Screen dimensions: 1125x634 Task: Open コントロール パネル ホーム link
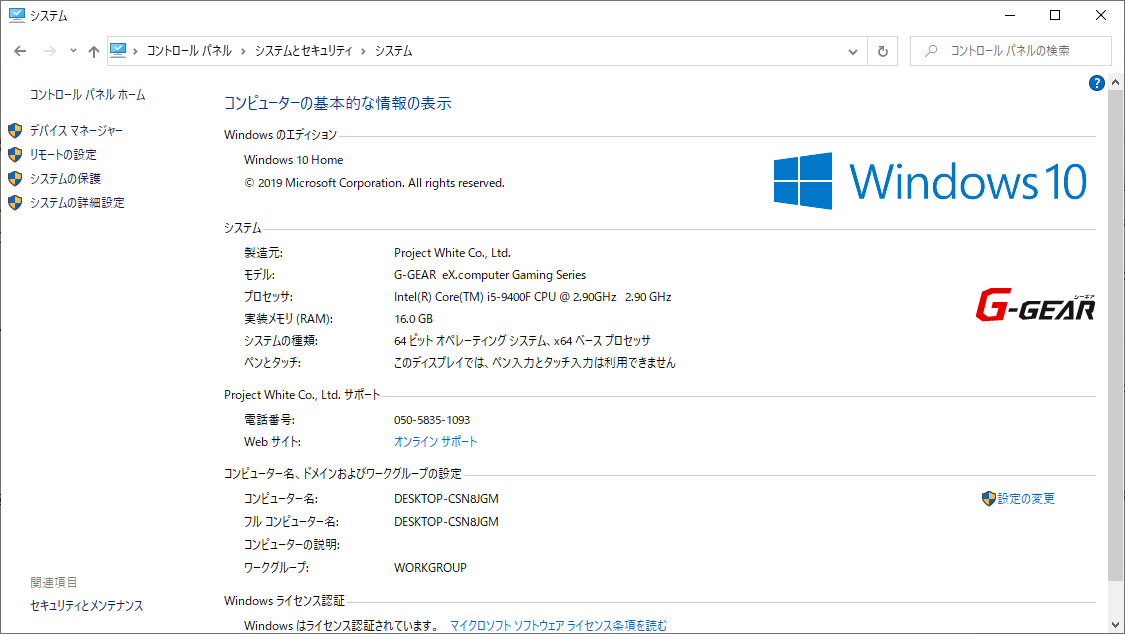[x=88, y=95]
